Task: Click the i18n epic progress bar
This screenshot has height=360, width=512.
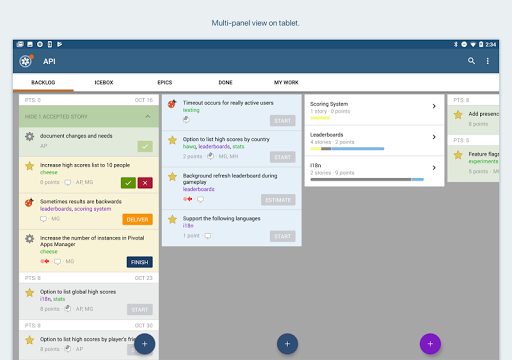Action: [x=367, y=179]
